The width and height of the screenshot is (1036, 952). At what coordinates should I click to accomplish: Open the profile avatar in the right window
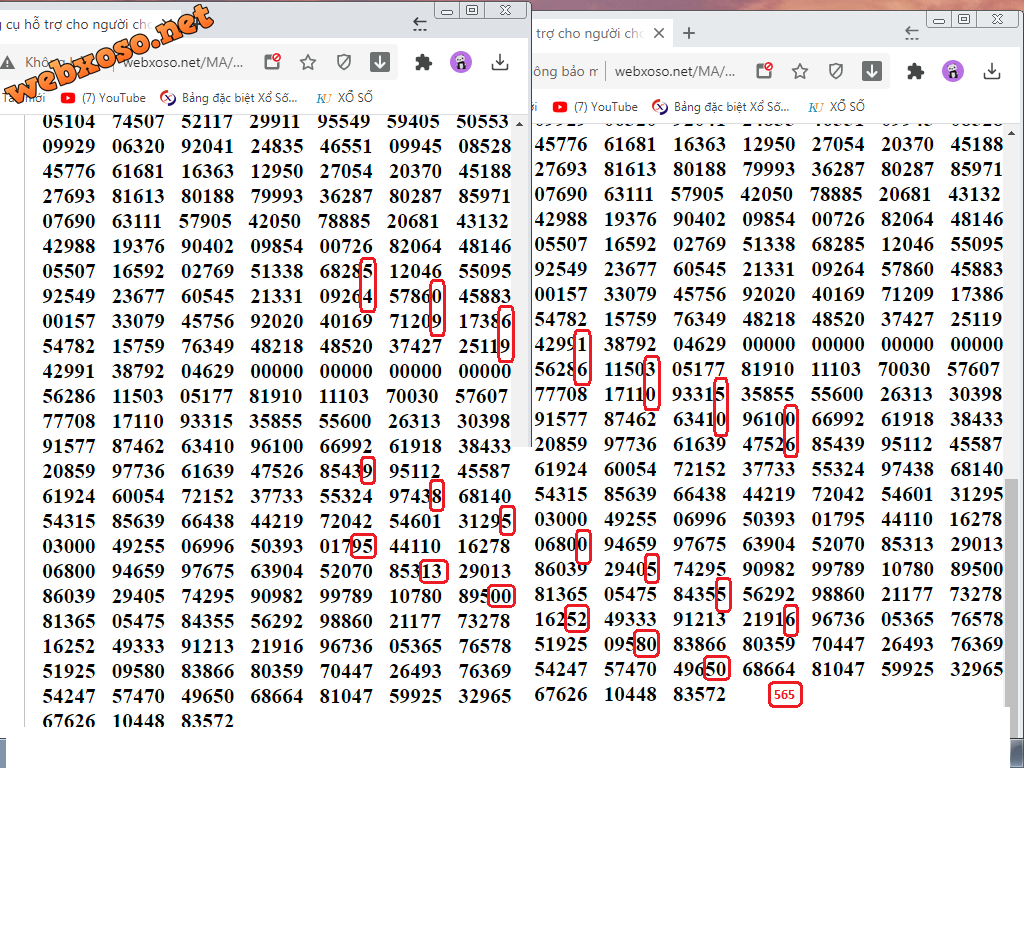(x=953, y=71)
